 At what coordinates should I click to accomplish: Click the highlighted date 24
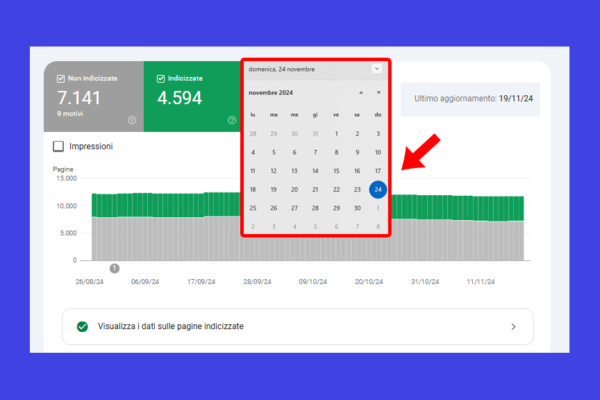tap(378, 189)
